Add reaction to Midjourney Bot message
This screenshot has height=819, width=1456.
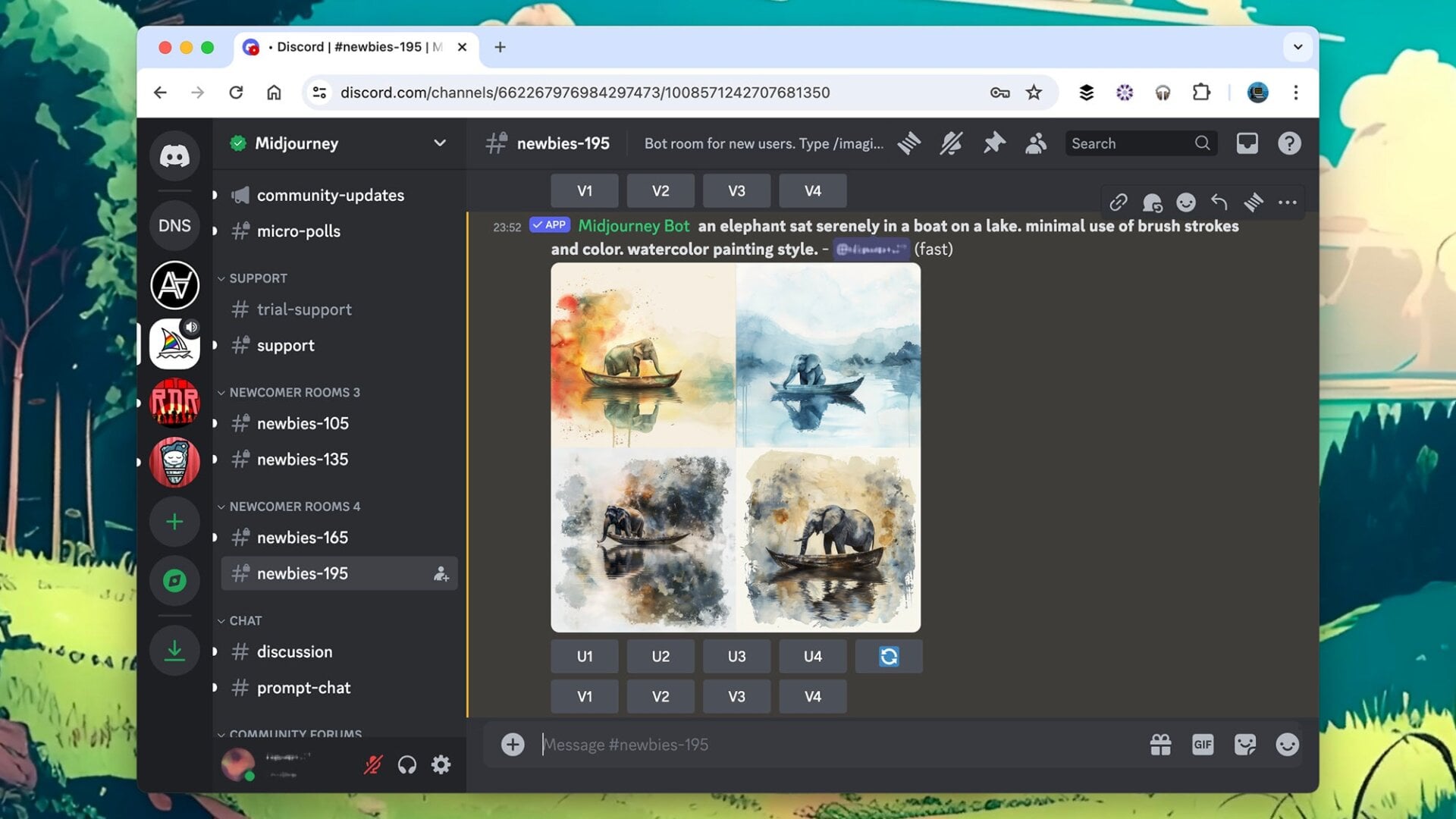coord(1185,202)
